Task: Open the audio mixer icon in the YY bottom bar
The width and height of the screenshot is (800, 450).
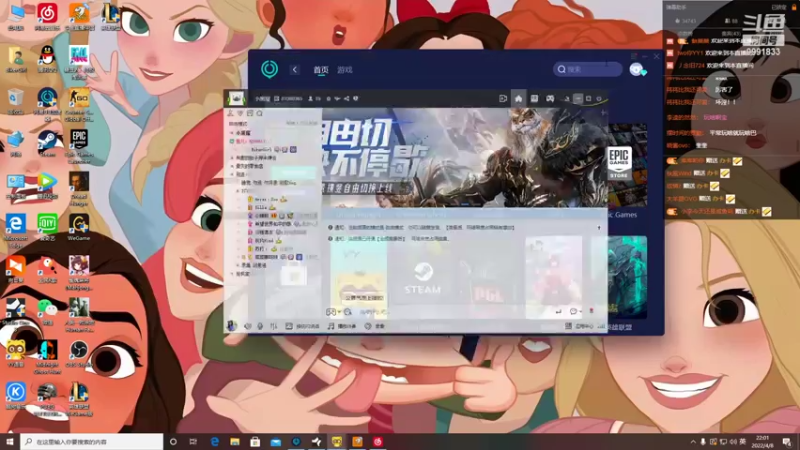Action: click(273, 326)
